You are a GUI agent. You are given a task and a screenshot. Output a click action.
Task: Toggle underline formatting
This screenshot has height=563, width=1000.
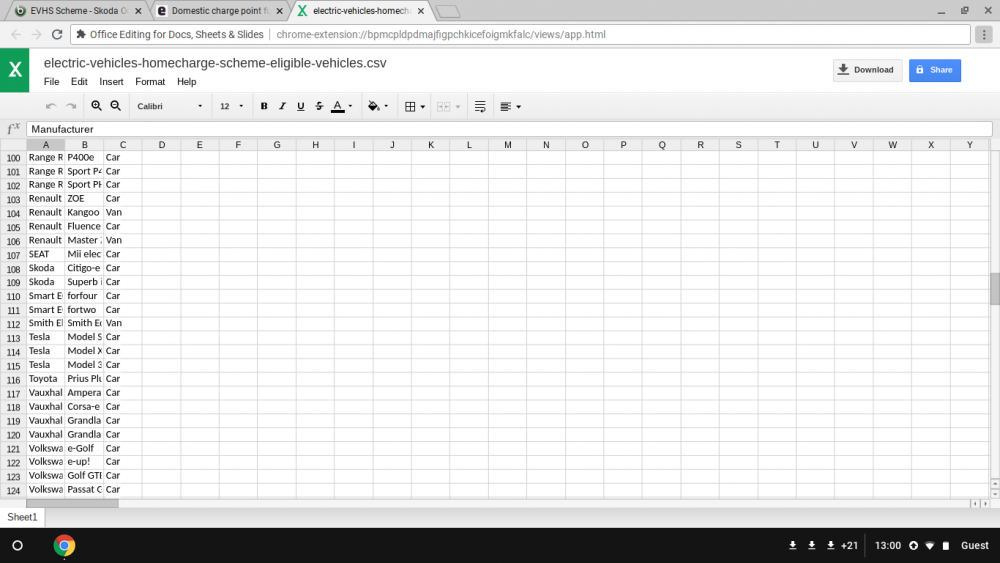[x=300, y=106]
